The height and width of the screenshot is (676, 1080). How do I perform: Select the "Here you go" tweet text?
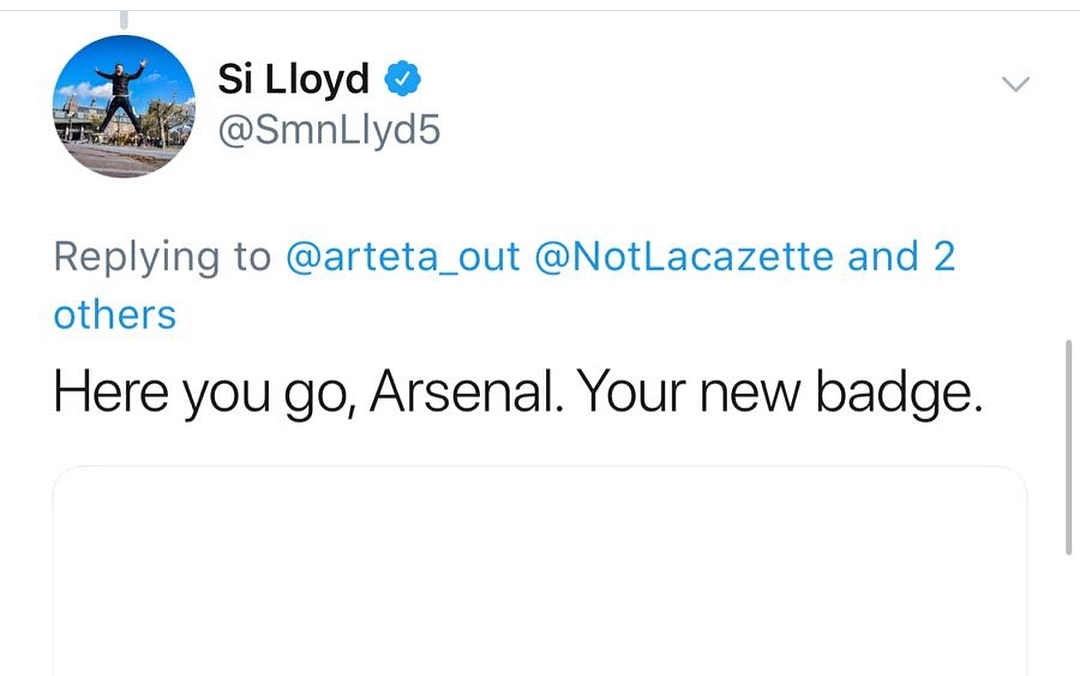pos(518,393)
